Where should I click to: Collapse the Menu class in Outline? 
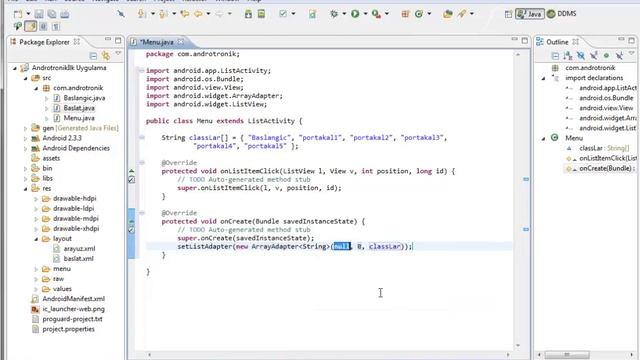(543, 139)
